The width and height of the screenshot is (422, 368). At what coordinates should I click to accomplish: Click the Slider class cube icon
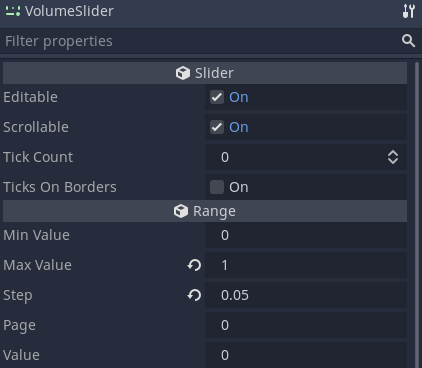coord(183,73)
